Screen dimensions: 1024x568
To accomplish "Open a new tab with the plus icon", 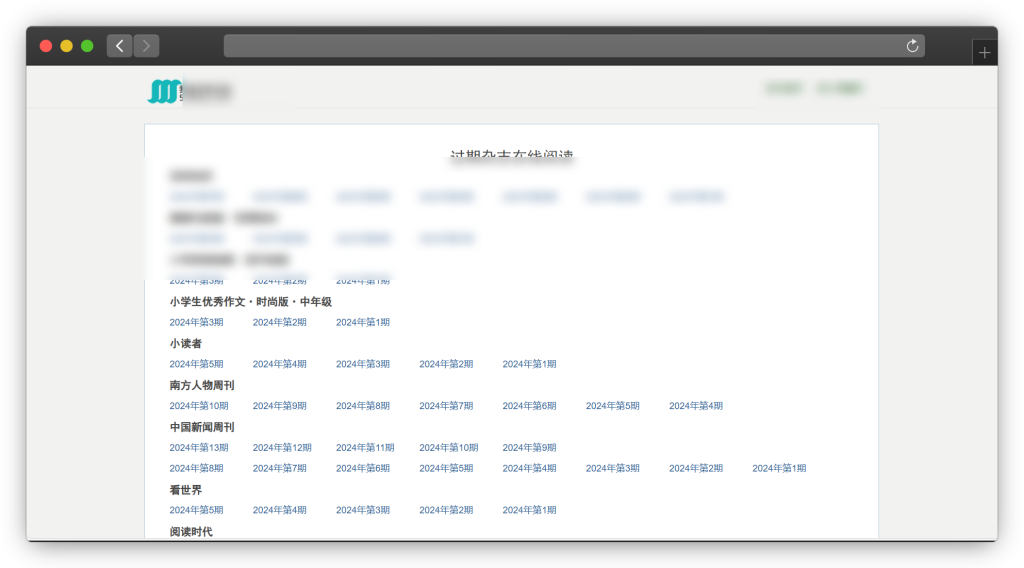I will point(984,53).
